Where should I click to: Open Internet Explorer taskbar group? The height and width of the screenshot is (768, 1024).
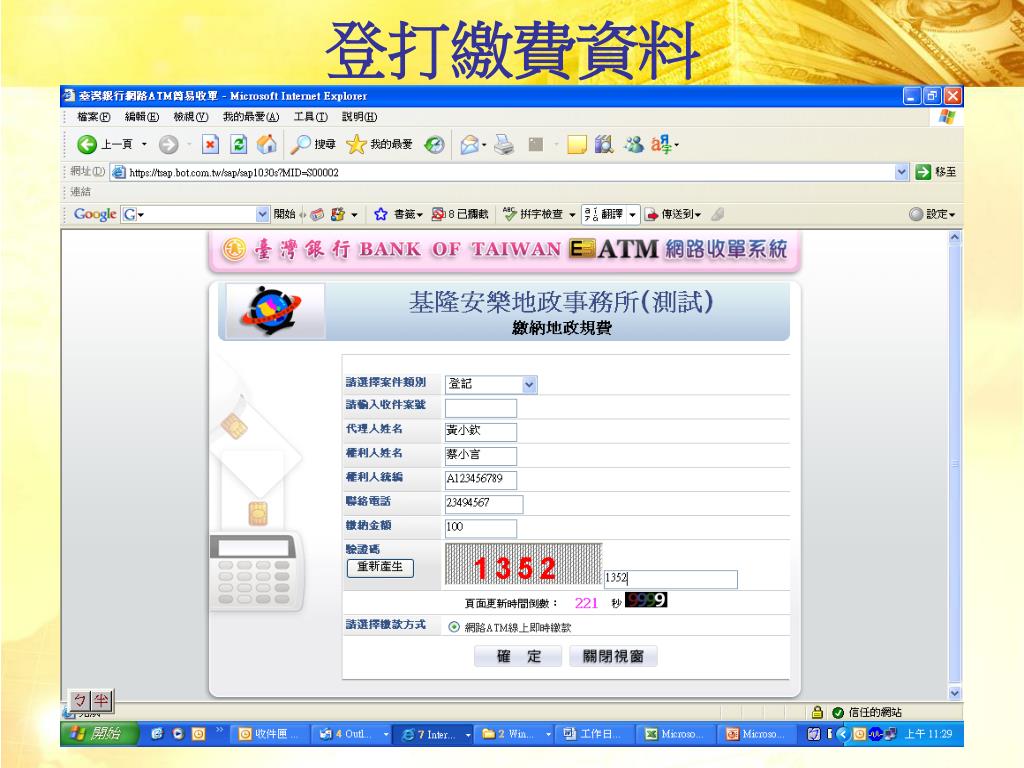click(x=434, y=734)
